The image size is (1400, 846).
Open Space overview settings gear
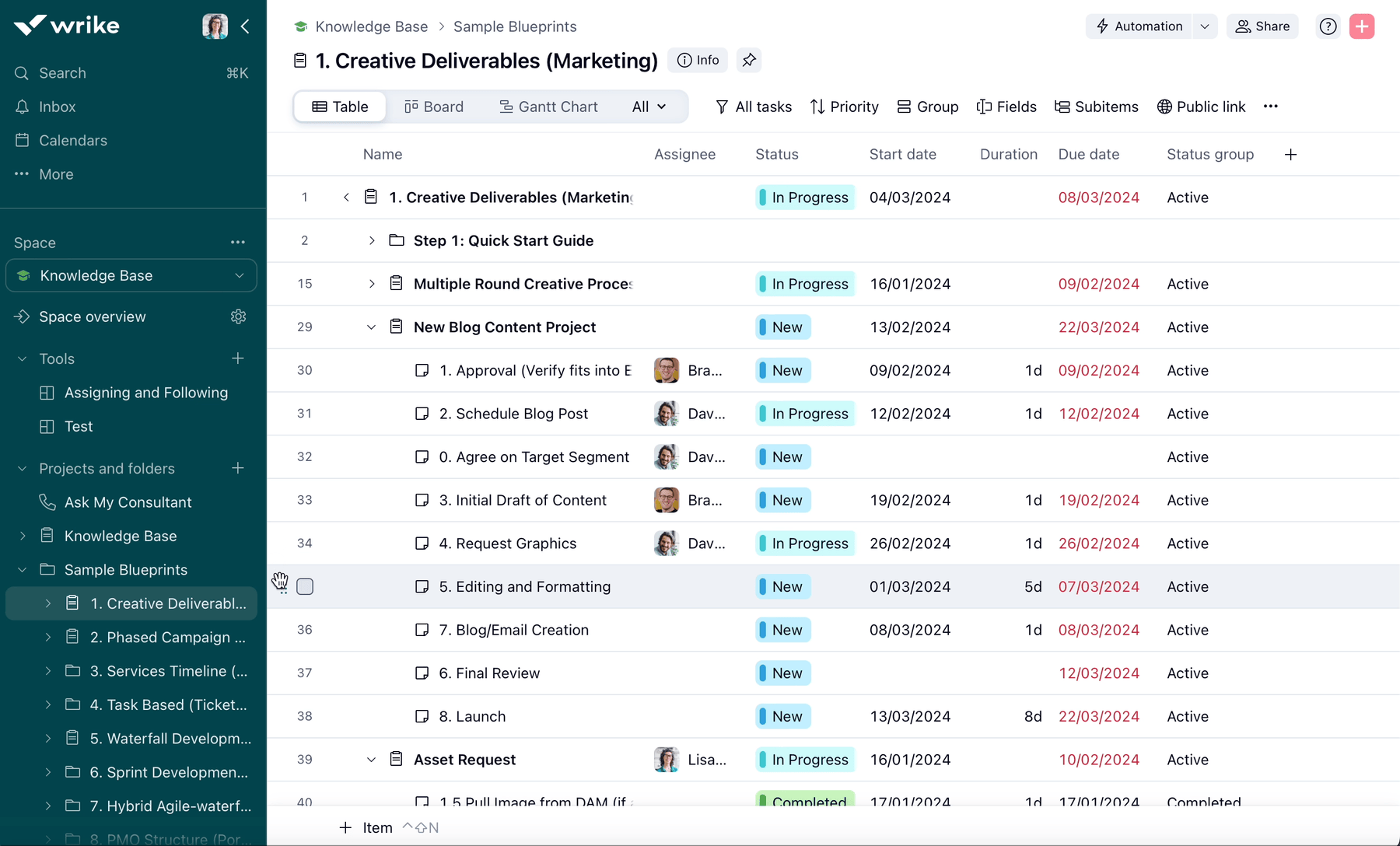[x=238, y=316]
